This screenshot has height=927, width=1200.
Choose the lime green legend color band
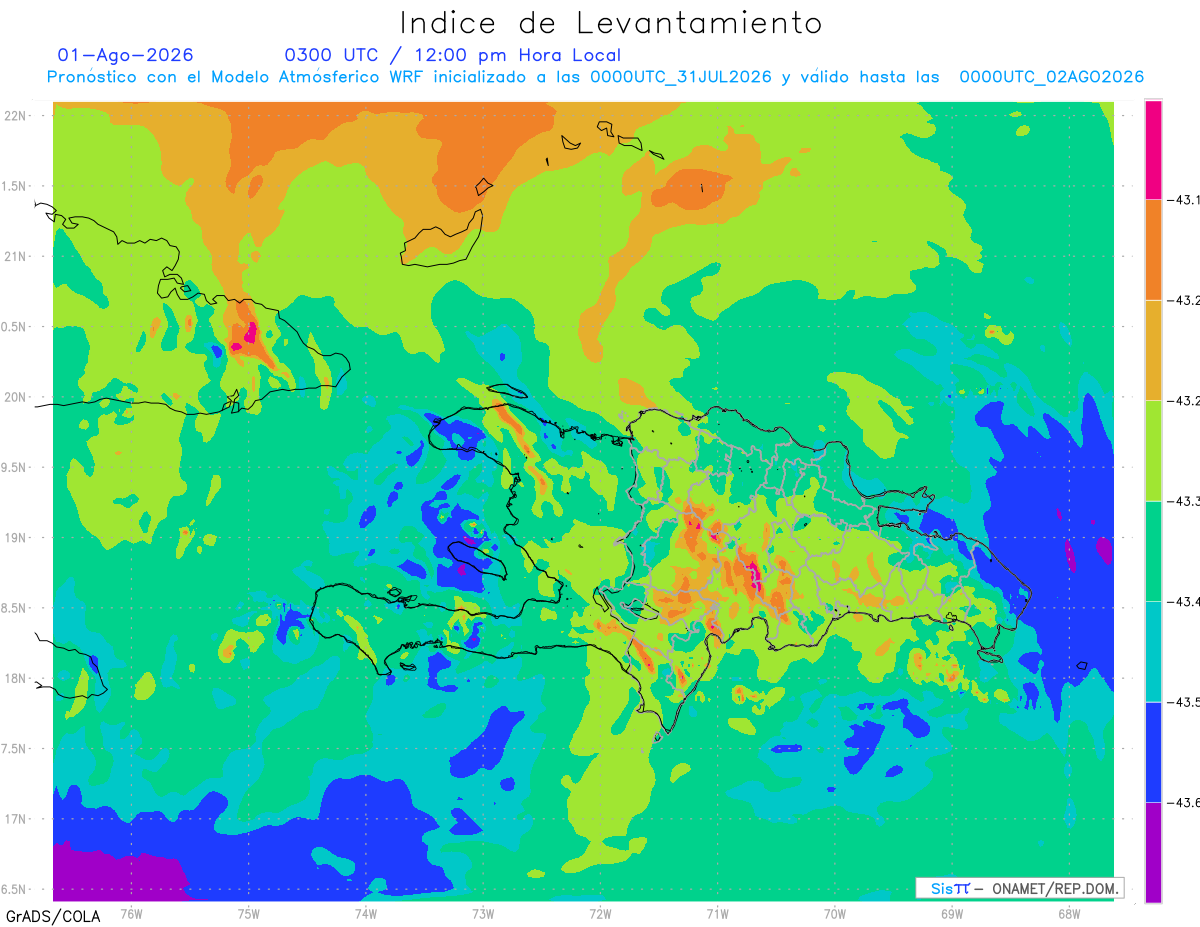(1153, 450)
